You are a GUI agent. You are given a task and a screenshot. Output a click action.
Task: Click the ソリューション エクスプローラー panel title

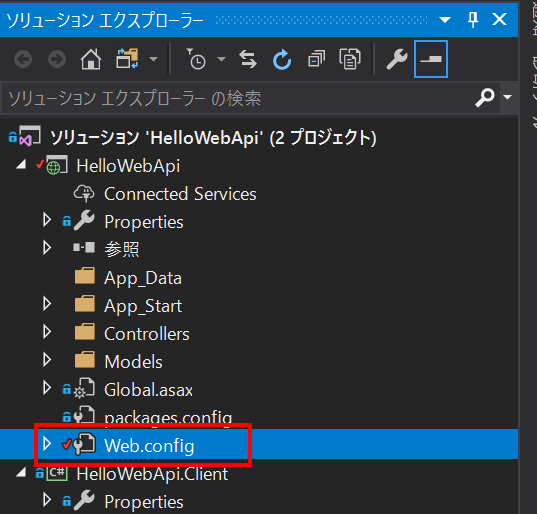click(x=105, y=20)
